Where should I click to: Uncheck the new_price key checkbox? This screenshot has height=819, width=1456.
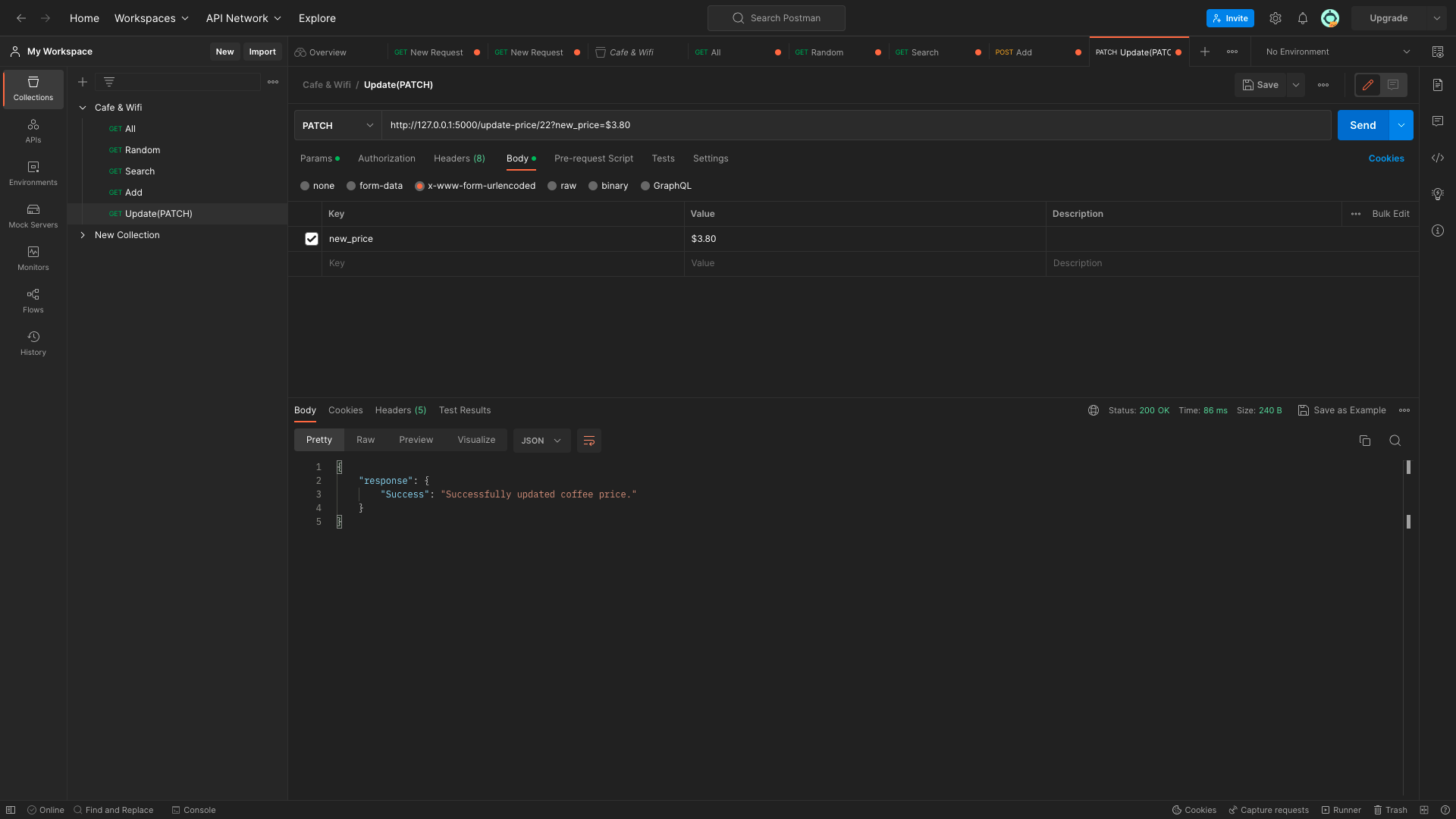click(x=311, y=239)
